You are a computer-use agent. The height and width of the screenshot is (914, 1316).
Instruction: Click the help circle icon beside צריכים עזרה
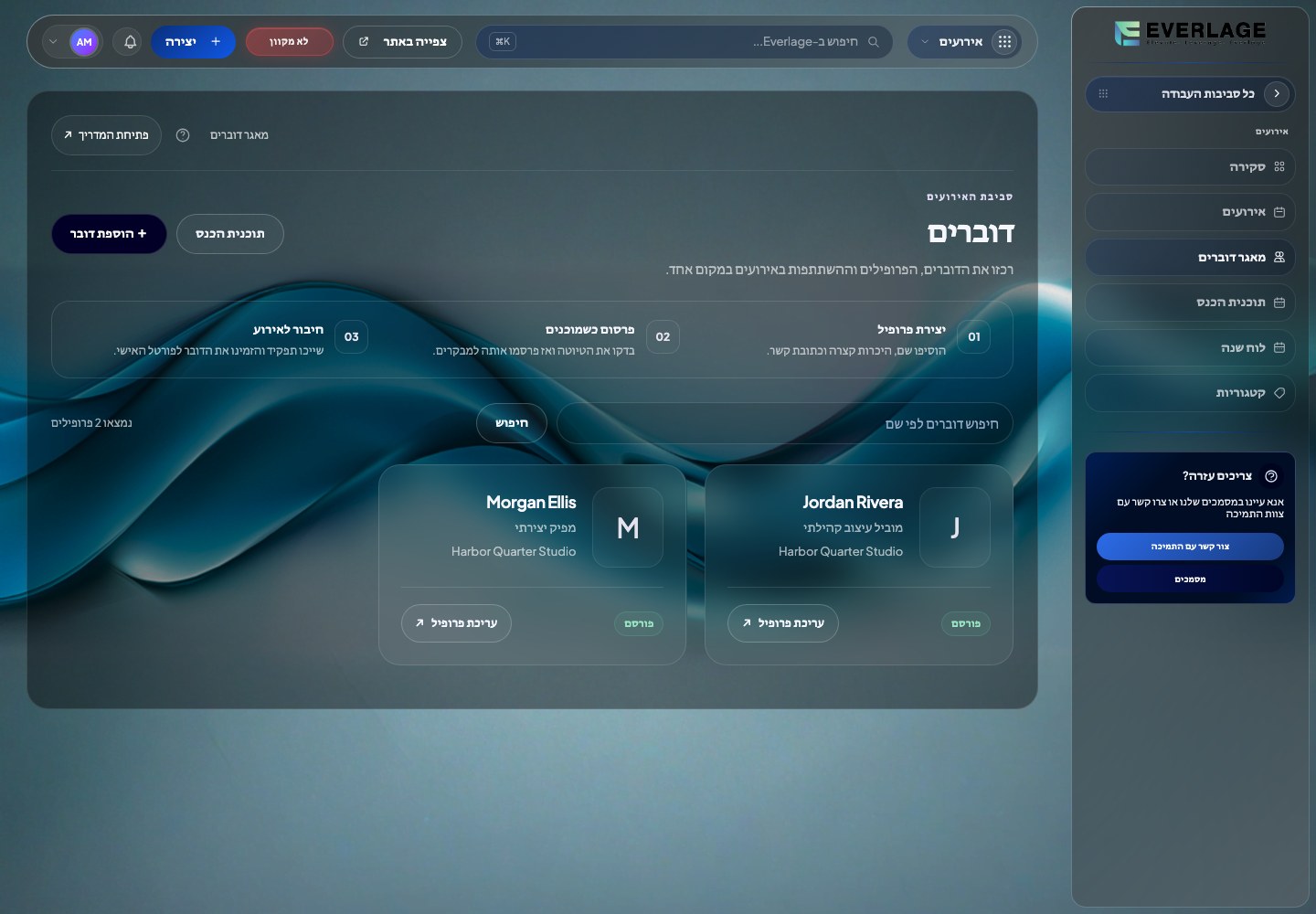tap(1271, 476)
